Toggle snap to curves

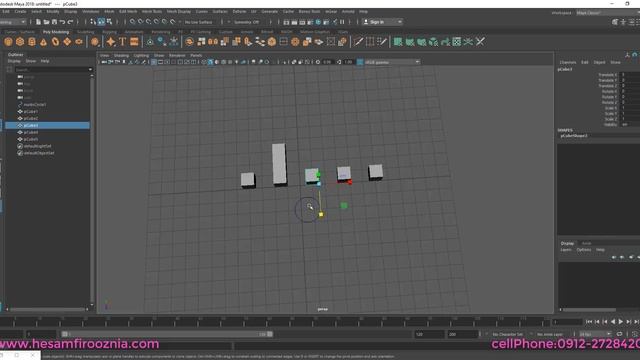pos(140,22)
